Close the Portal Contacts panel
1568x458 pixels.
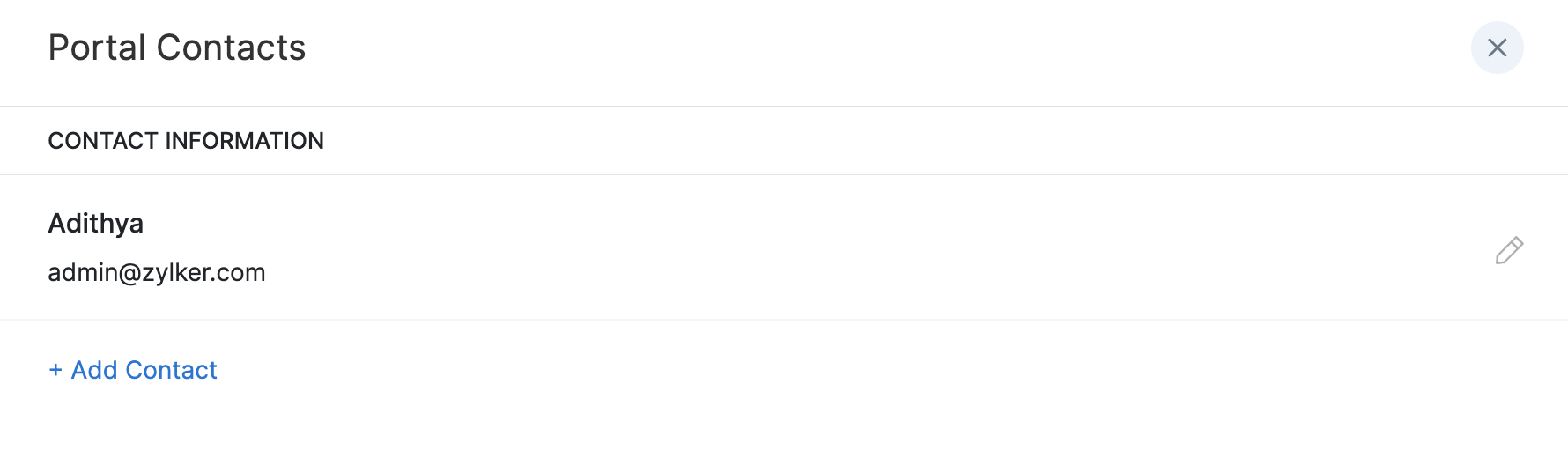[x=1497, y=48]
